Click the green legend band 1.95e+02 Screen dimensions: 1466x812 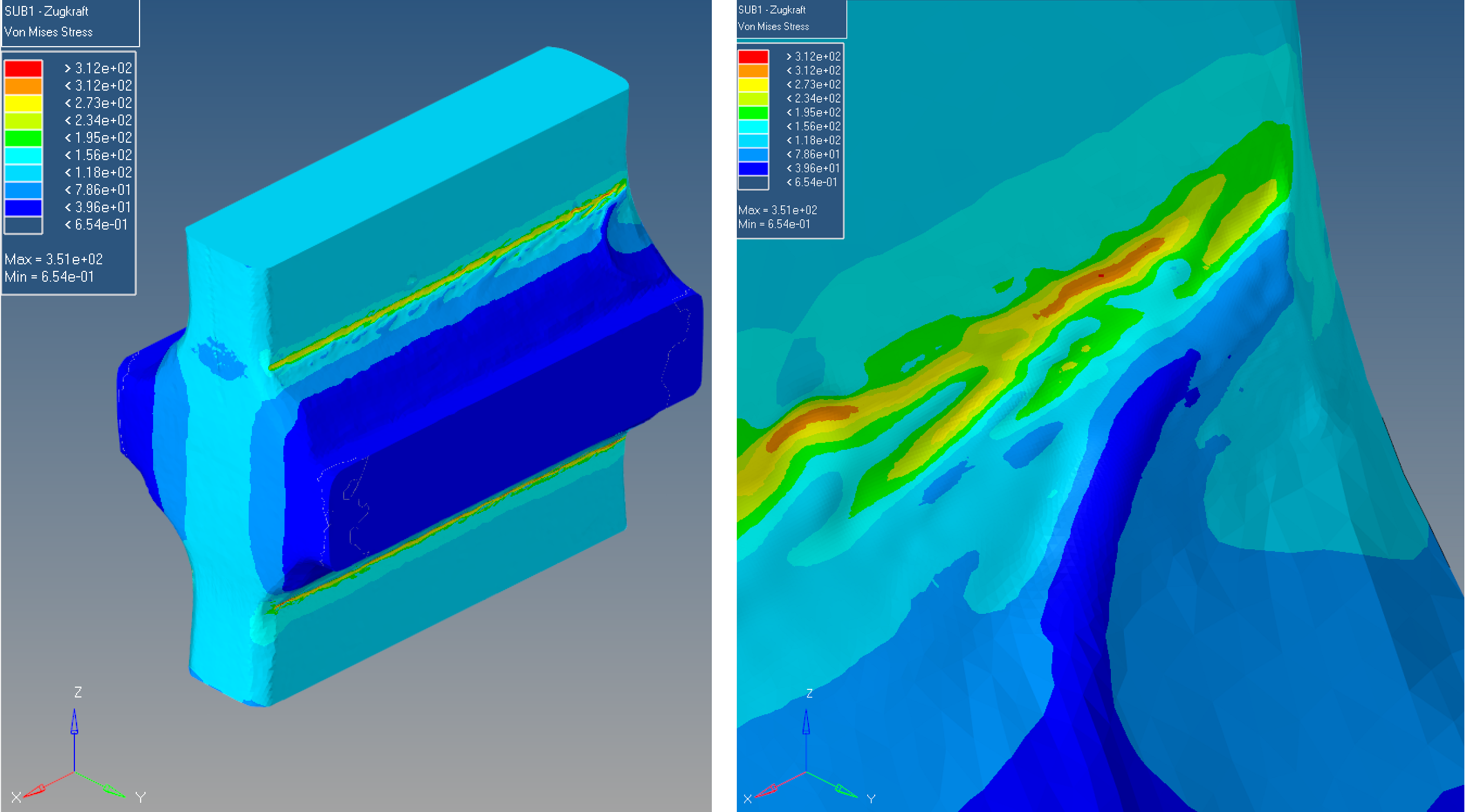tap(23, 137)
